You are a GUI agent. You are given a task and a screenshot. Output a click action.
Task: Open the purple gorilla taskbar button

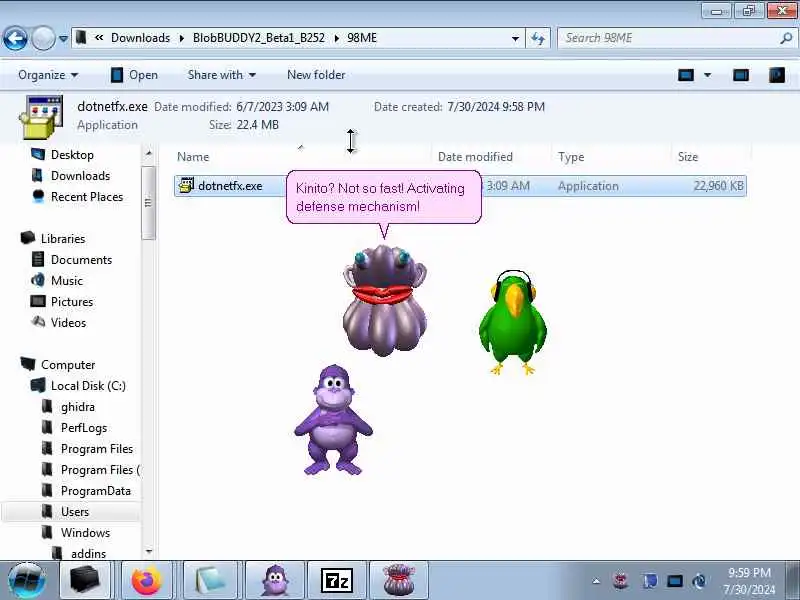[276, 581]
